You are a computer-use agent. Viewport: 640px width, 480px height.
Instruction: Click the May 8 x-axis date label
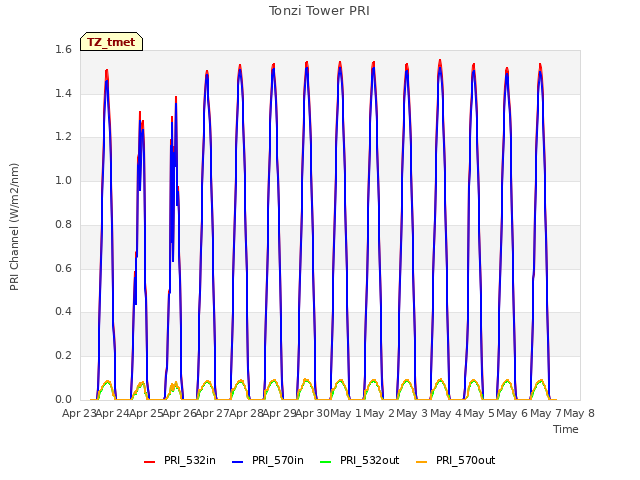pos(579,413)
